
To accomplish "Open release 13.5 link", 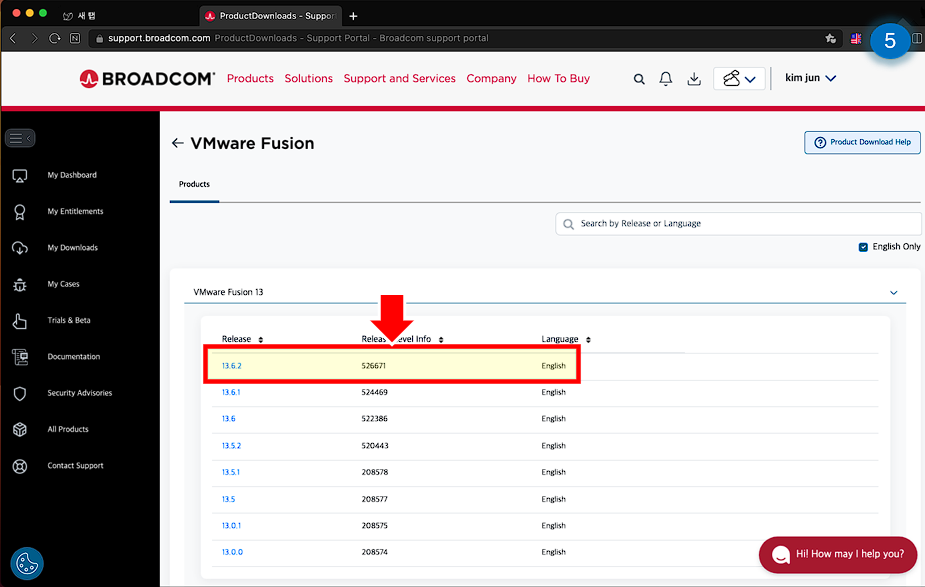I will (x=228, y=500).
